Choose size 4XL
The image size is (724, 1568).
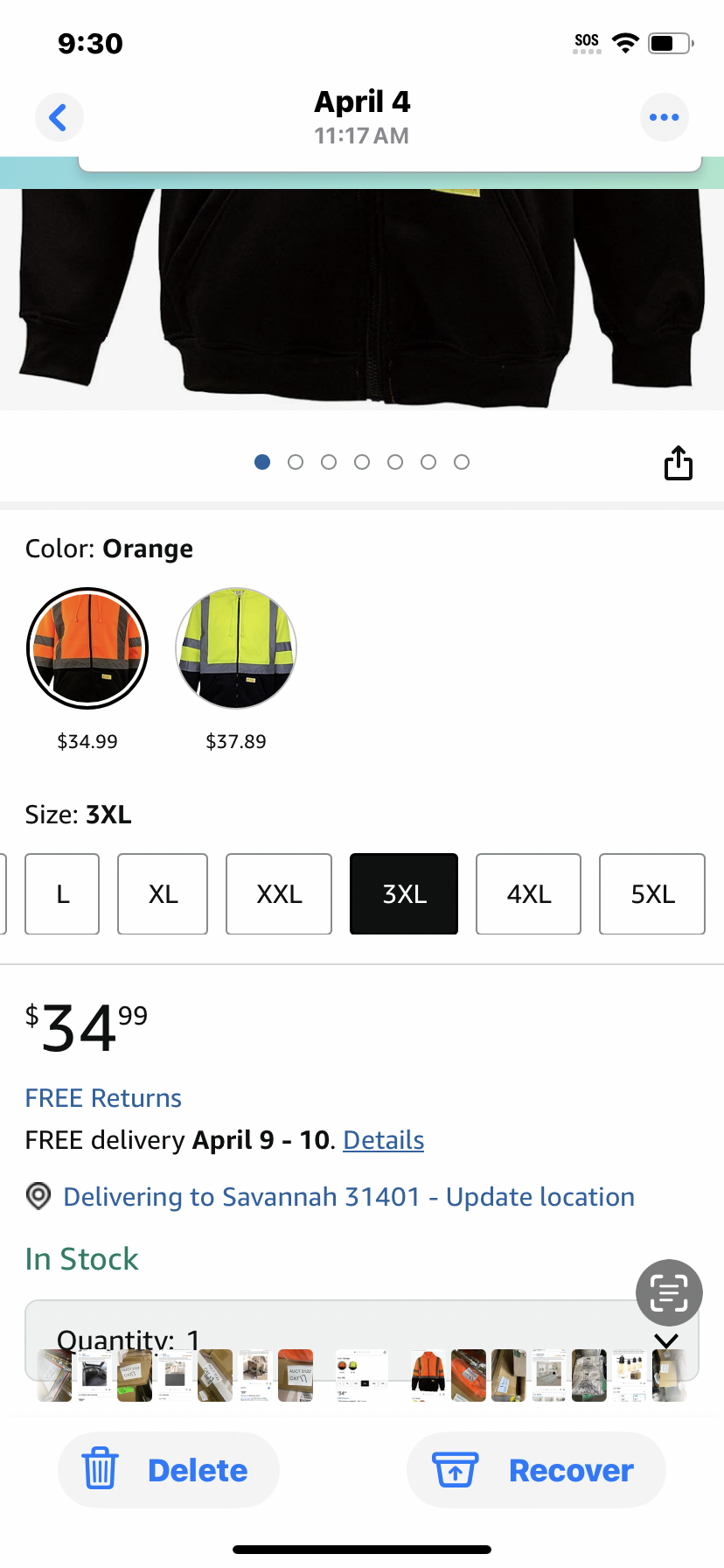[529, 894]
